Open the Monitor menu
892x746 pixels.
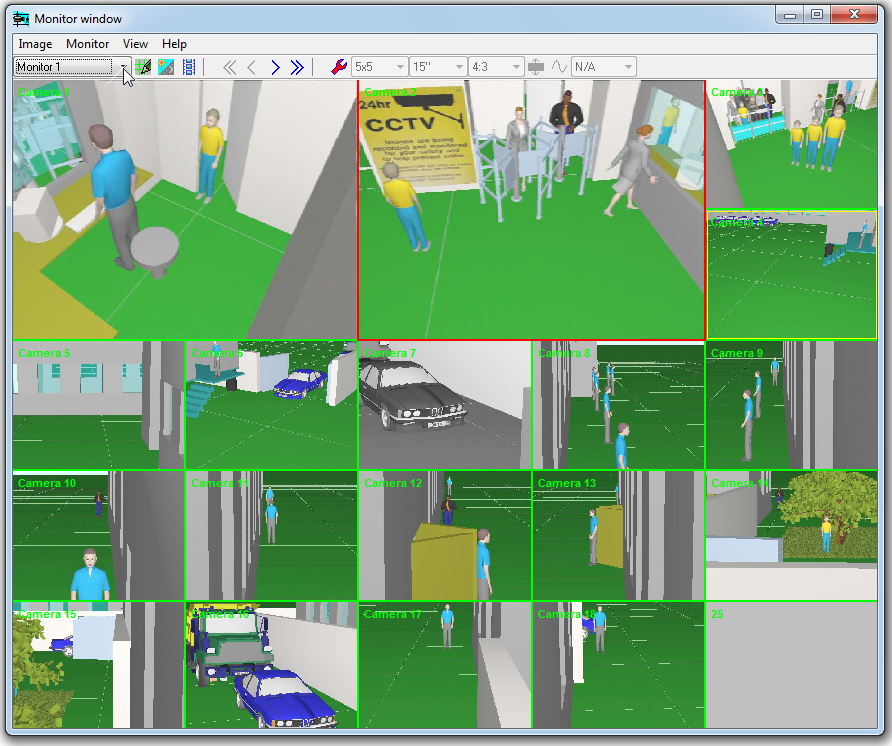[x=87, y=44]
